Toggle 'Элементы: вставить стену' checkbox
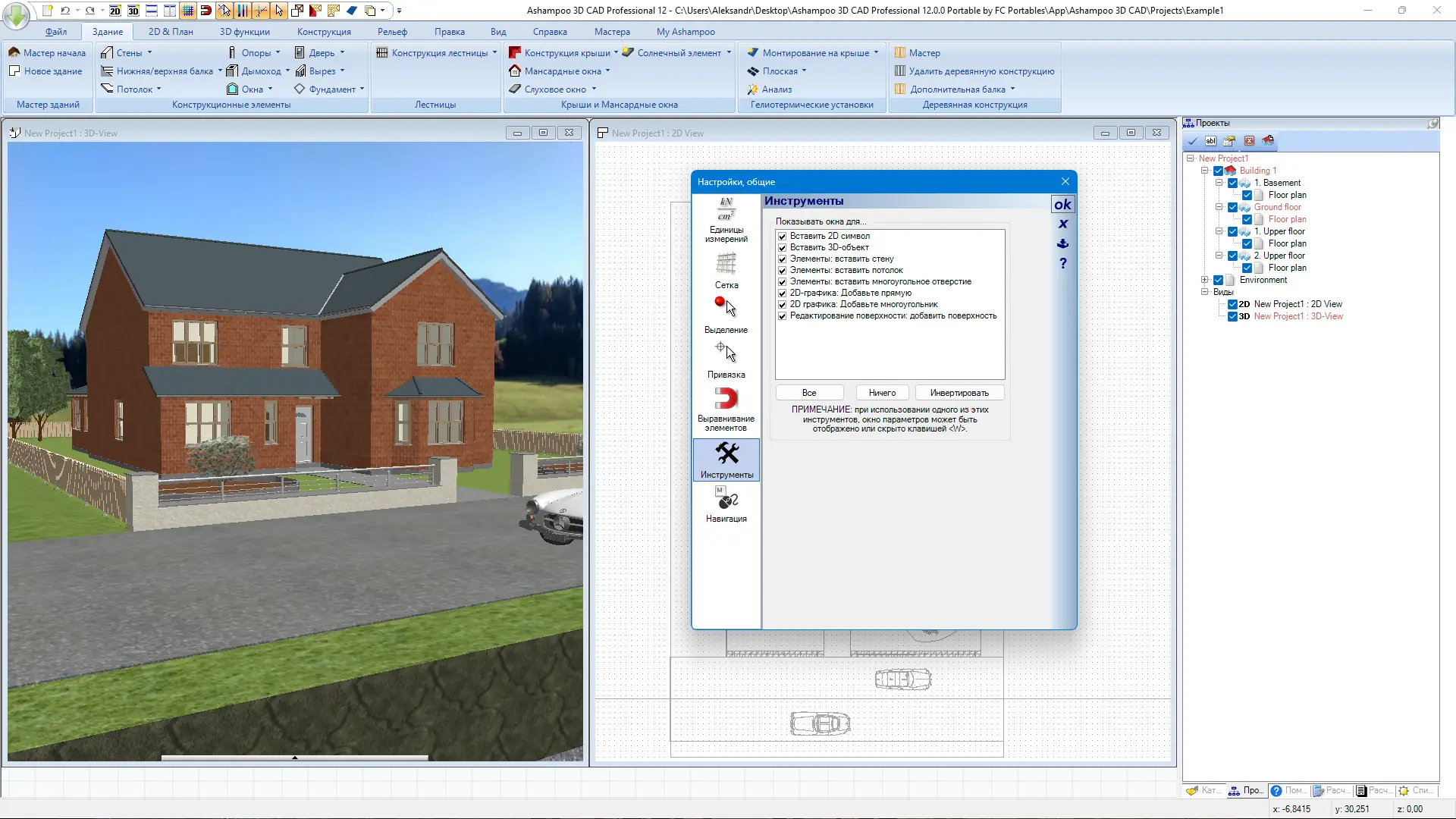This screenshot has height=819, width=1456. click(782, 259)
